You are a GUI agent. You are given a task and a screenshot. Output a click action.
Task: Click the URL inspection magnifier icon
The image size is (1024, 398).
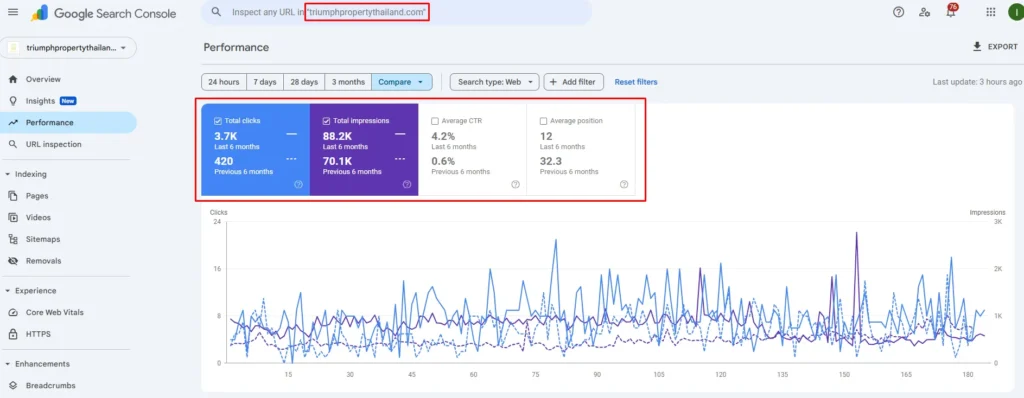(12, 144)
